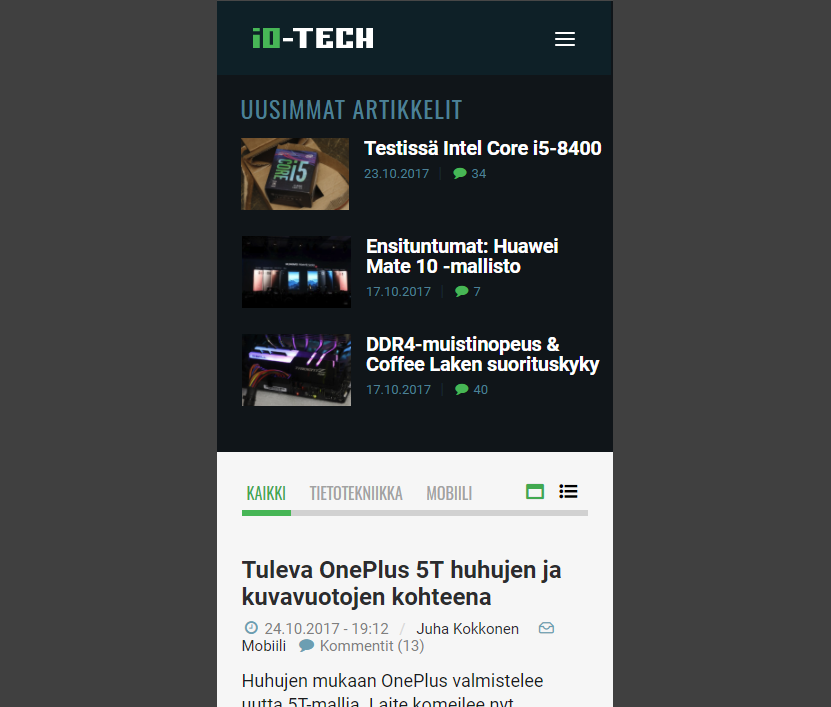
Task: Open article Testissä Intel Core i5-8400
Action: tap(482, 148)
